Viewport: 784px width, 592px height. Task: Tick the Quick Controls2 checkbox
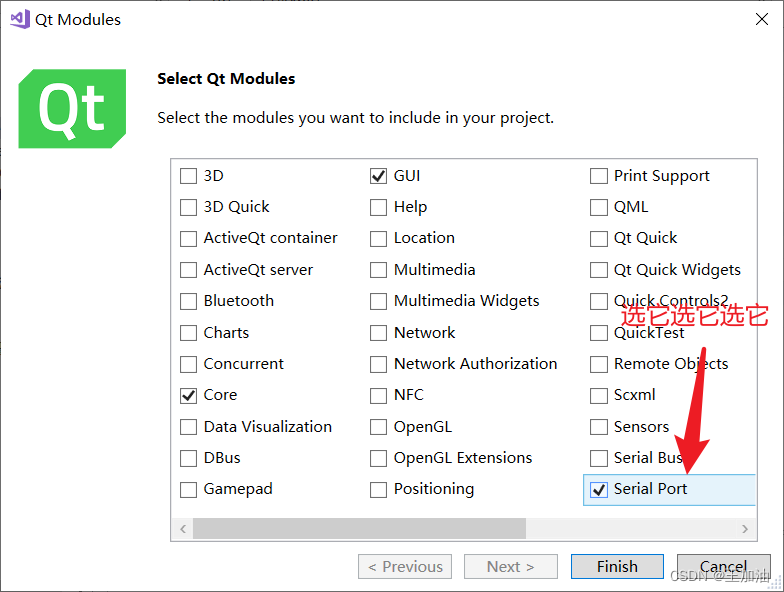coord(598,302)
